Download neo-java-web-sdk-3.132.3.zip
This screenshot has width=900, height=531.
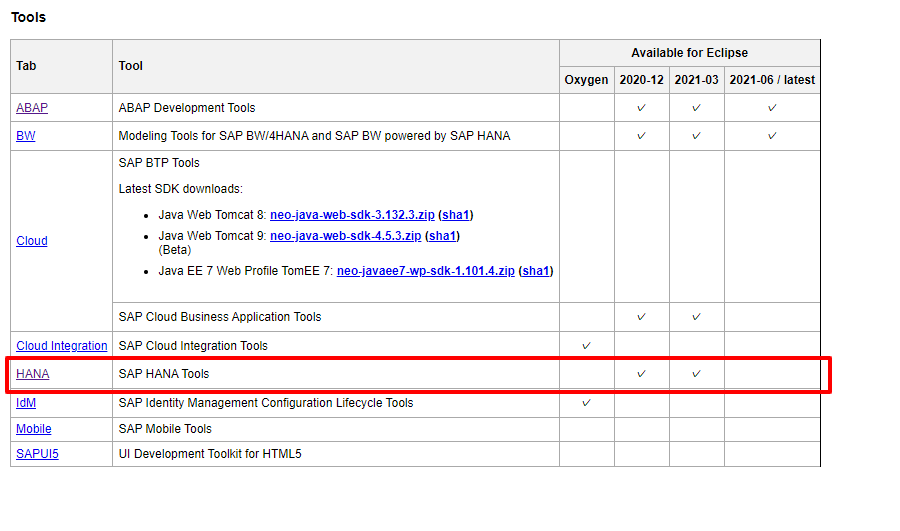point(351,215)
